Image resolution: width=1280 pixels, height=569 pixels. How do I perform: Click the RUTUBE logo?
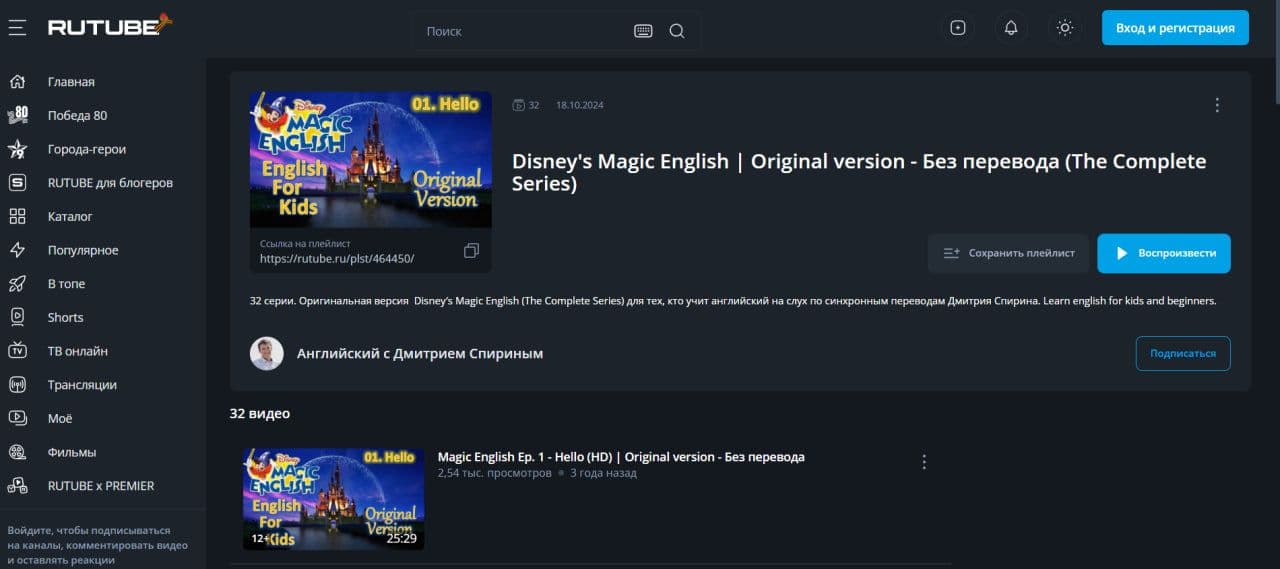coord(110,27)
